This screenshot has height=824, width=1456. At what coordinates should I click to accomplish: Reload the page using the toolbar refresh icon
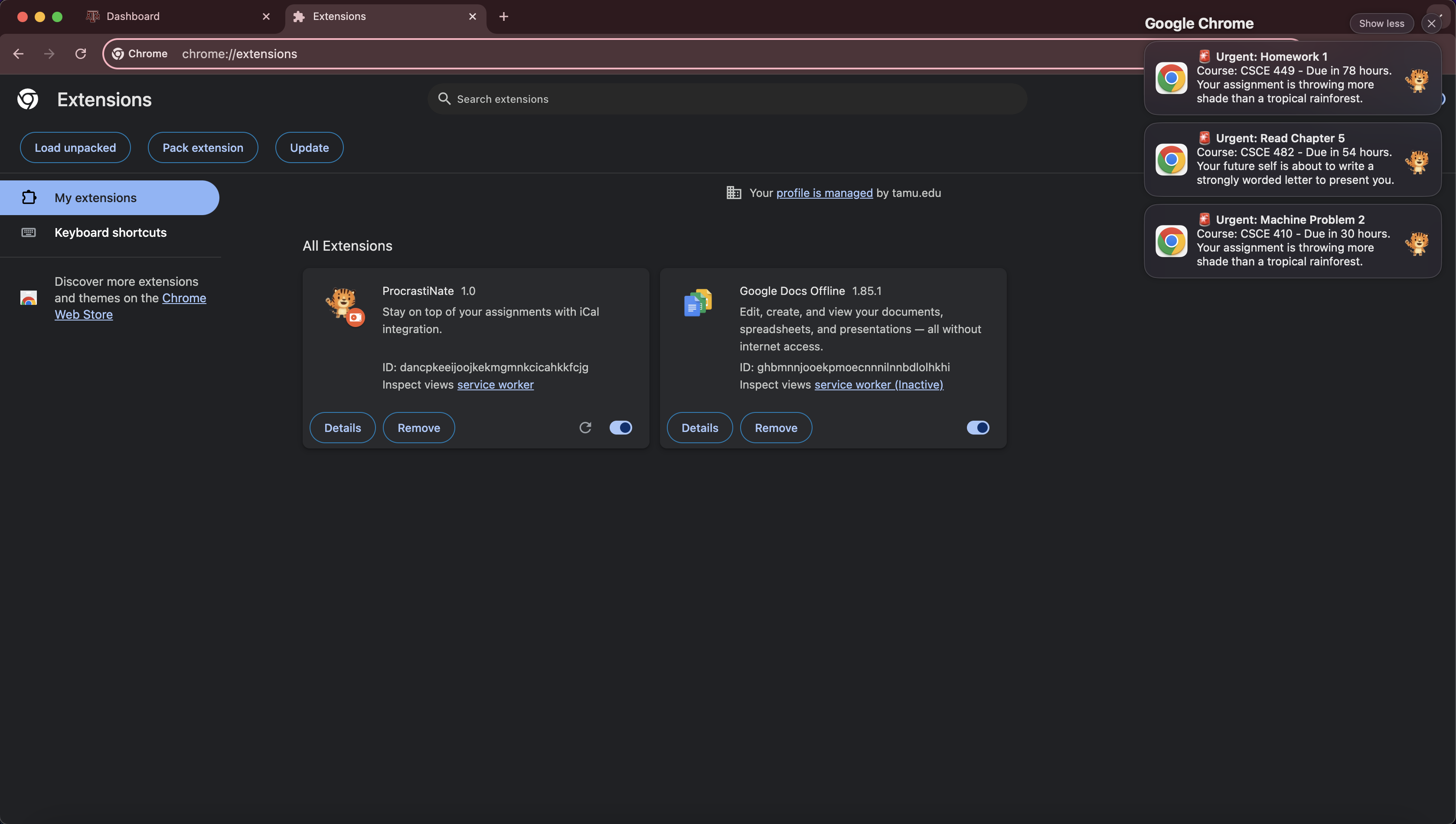coord(81,54)
